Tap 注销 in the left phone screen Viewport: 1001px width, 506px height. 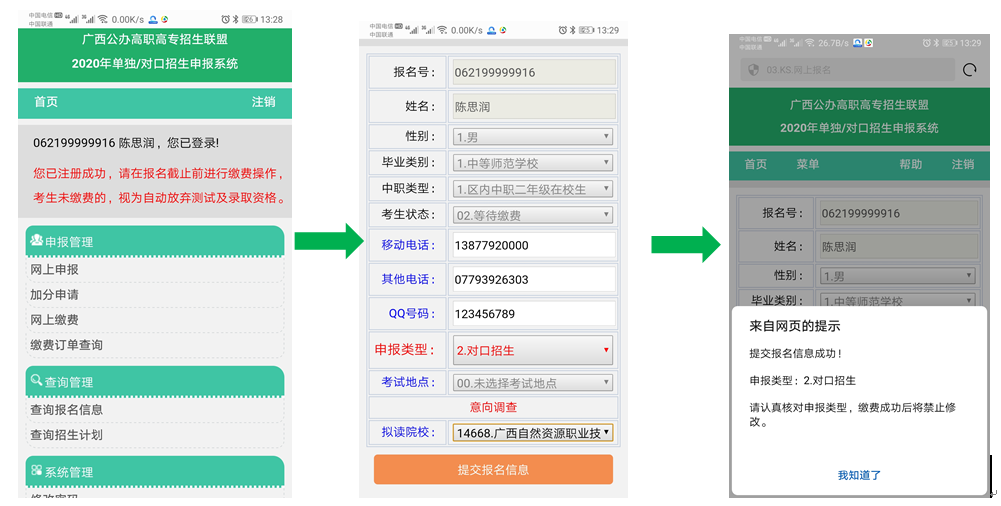click(x=263, y=102)
